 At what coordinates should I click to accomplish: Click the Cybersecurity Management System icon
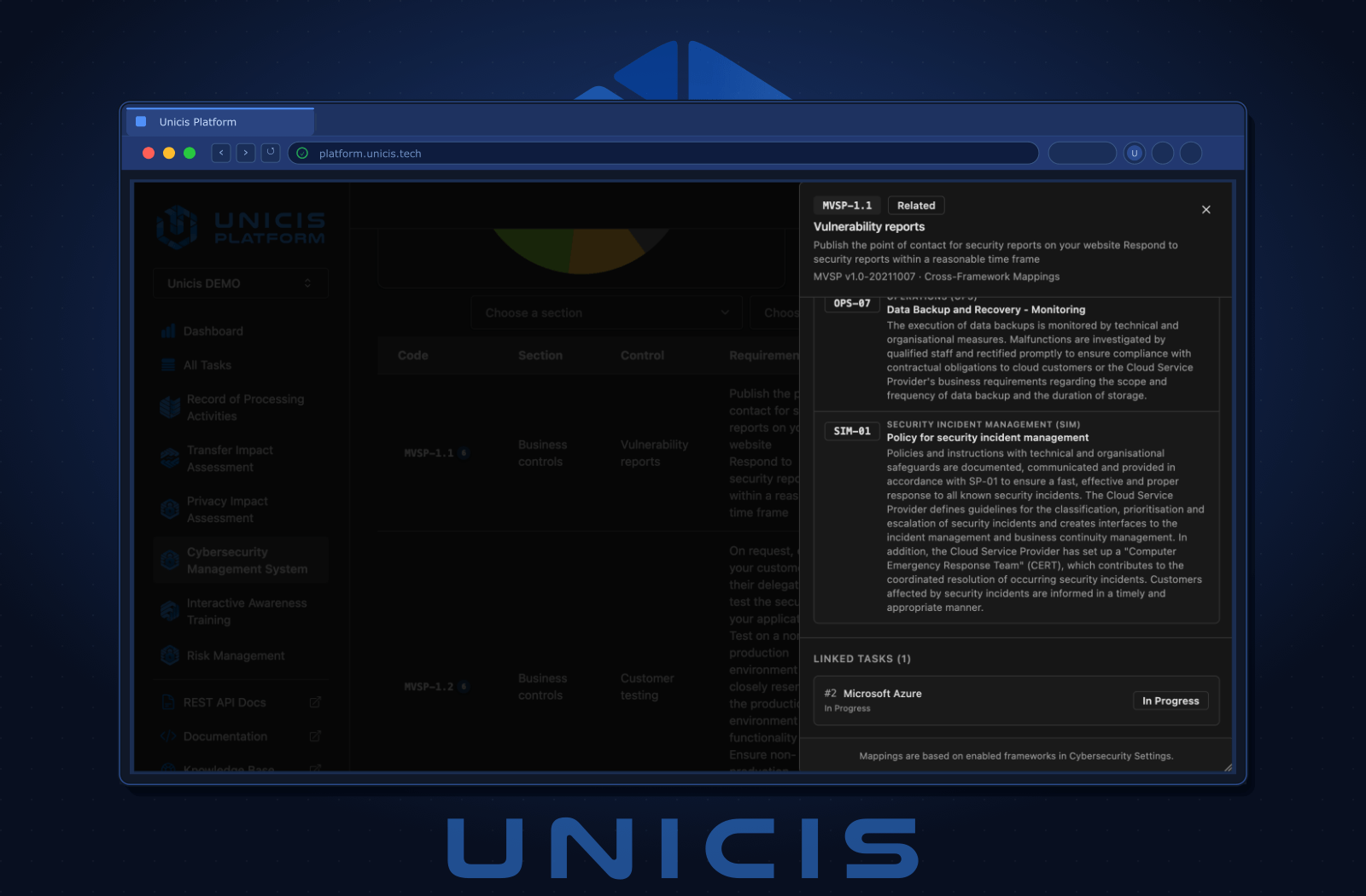tap(169, 561)
